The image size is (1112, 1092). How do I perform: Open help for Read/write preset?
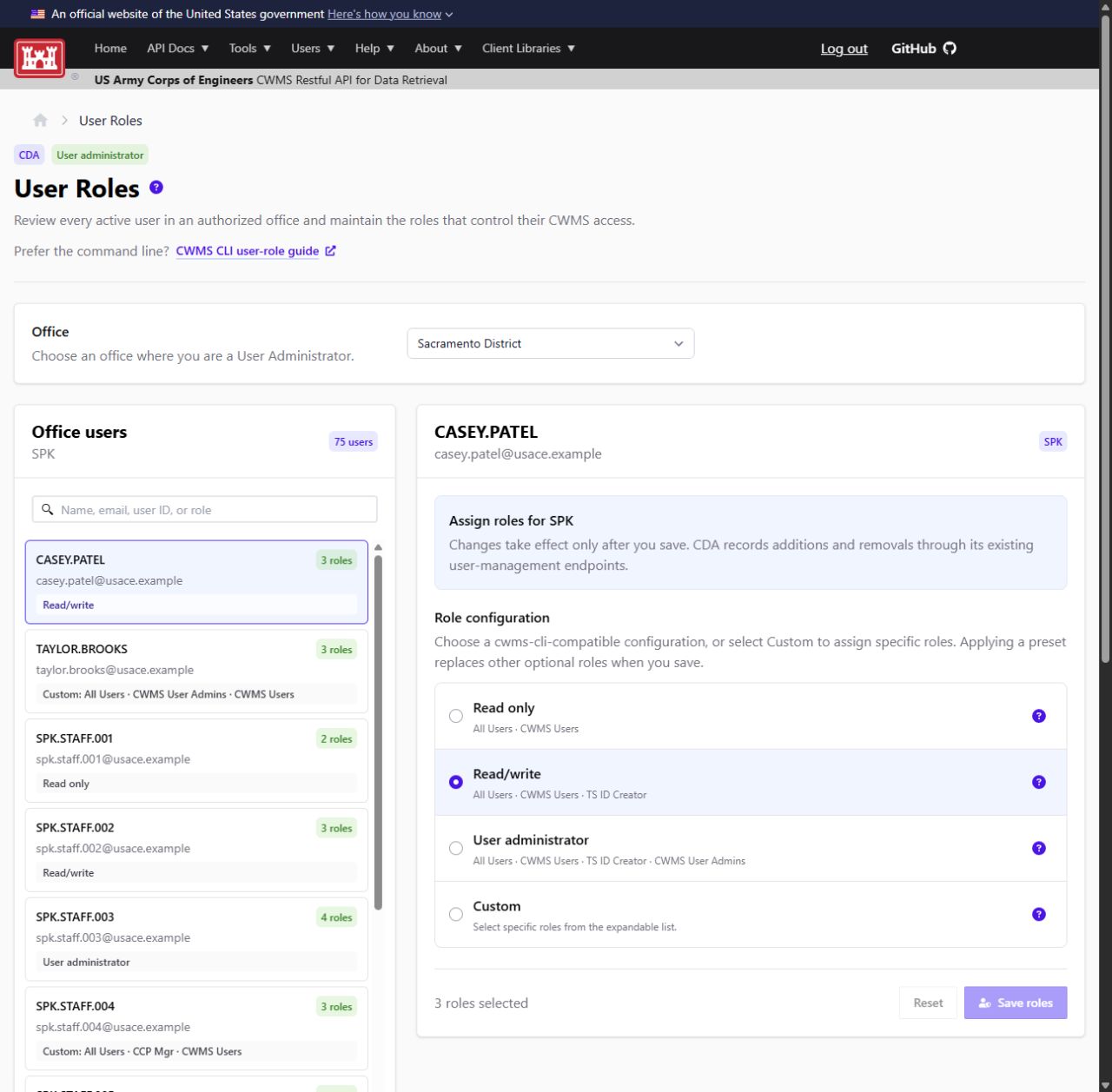[x=1038, y=782]
